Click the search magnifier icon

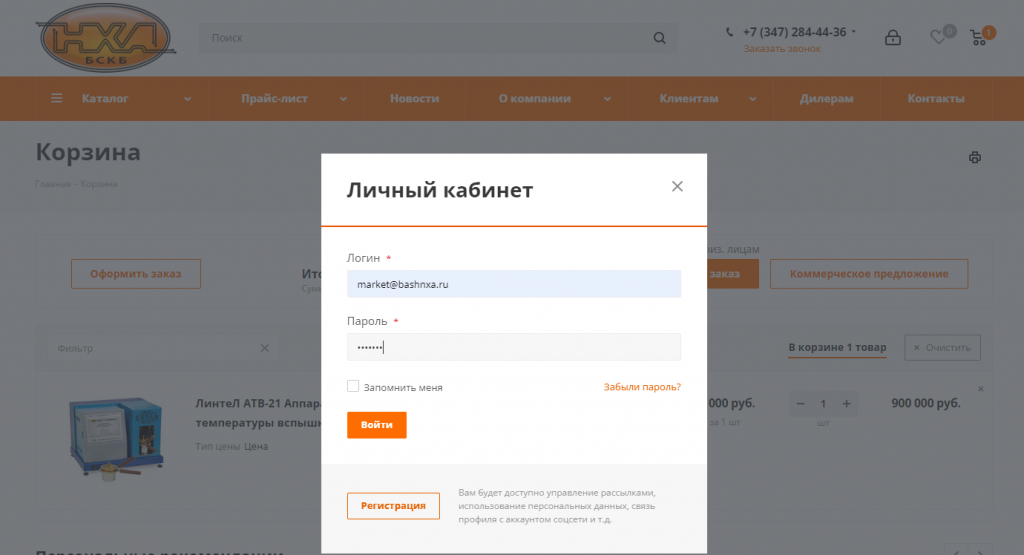tap(660, 38)
